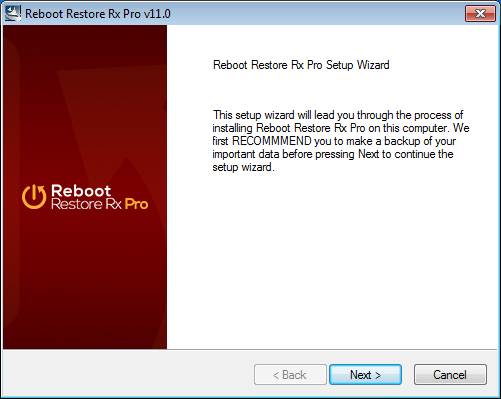This screenshot has height=399, width=501.
Task: Click the dark red banner below the logo
Action: (85, 280)
